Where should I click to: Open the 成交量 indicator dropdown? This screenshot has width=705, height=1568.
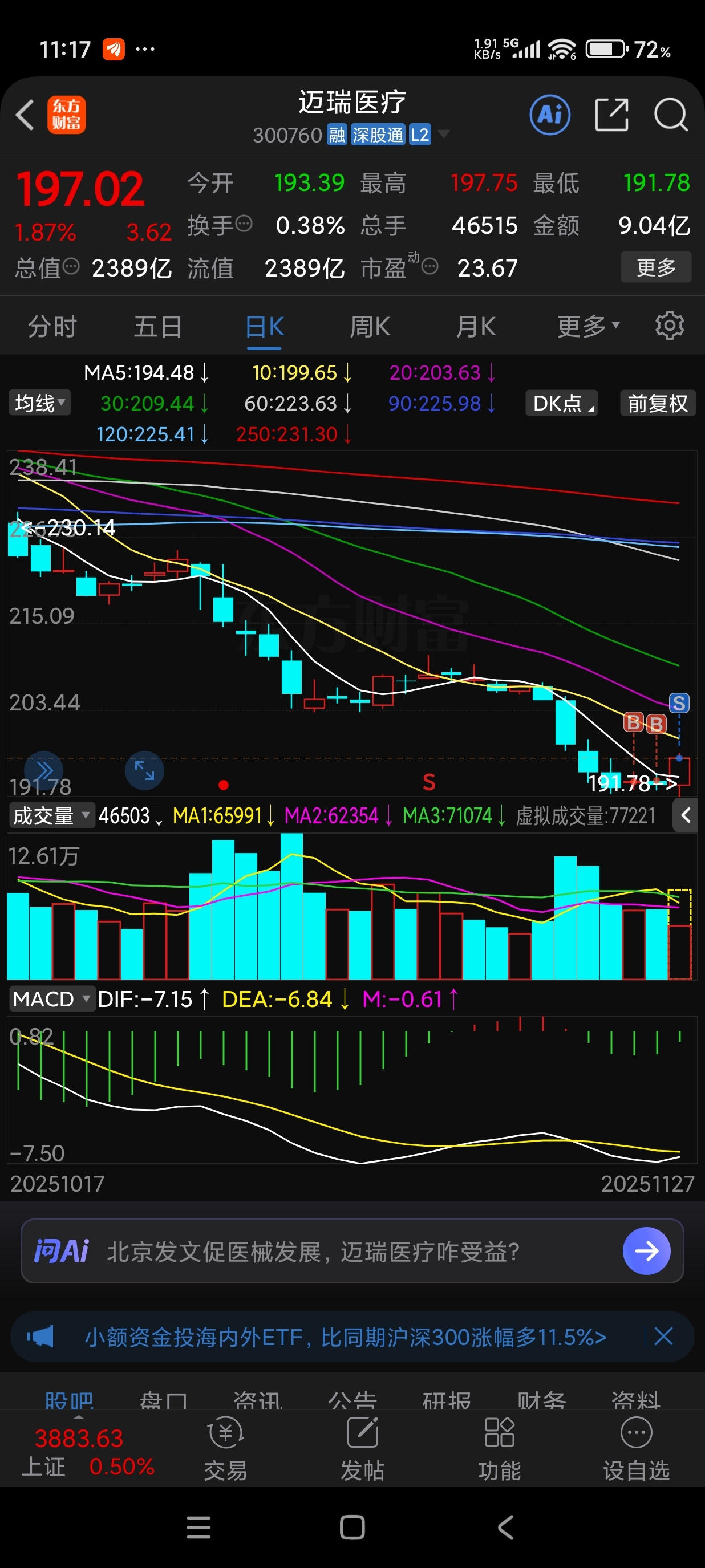point(52,815)
